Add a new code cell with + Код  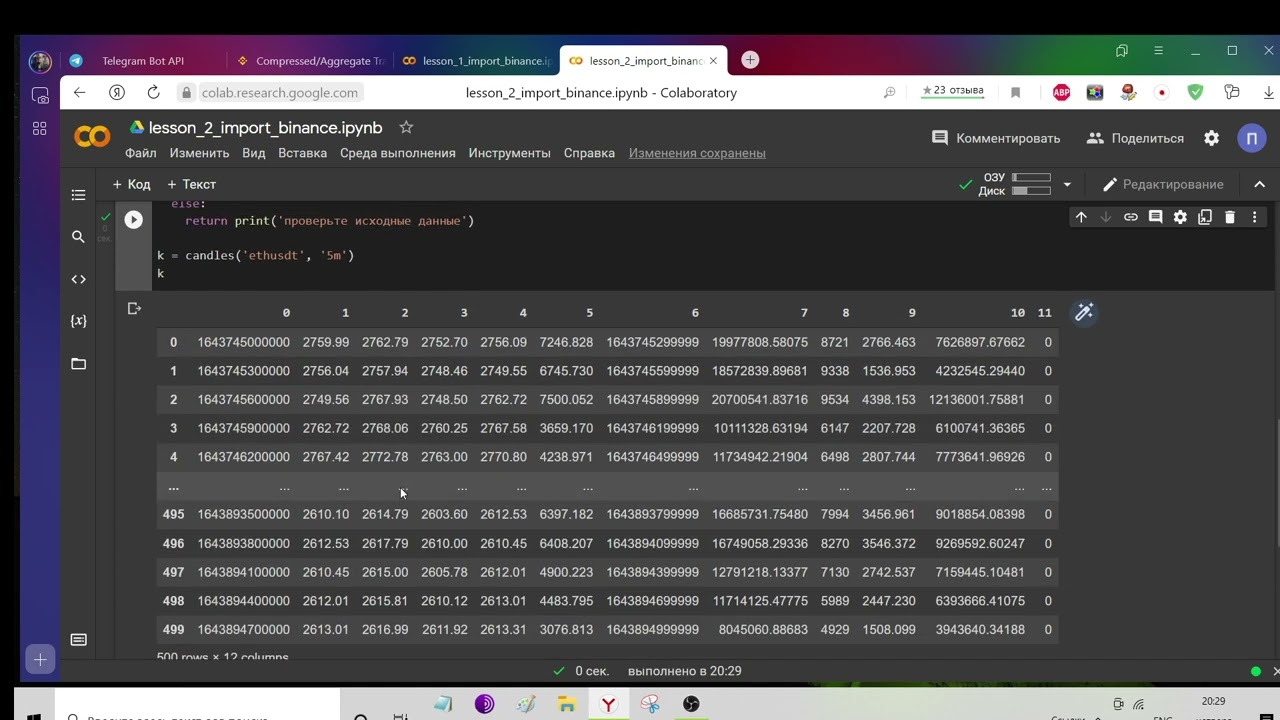(x=131, y=184)
